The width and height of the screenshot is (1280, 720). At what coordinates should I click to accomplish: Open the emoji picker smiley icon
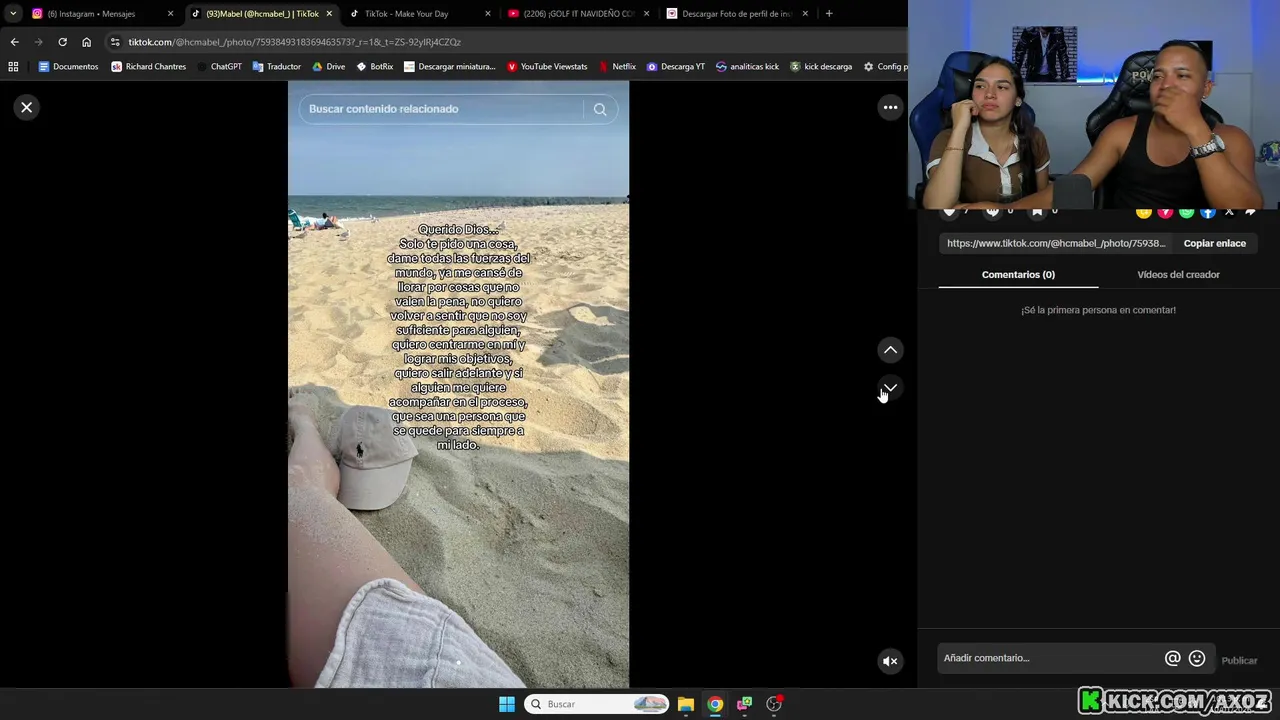coord(1196,658)
